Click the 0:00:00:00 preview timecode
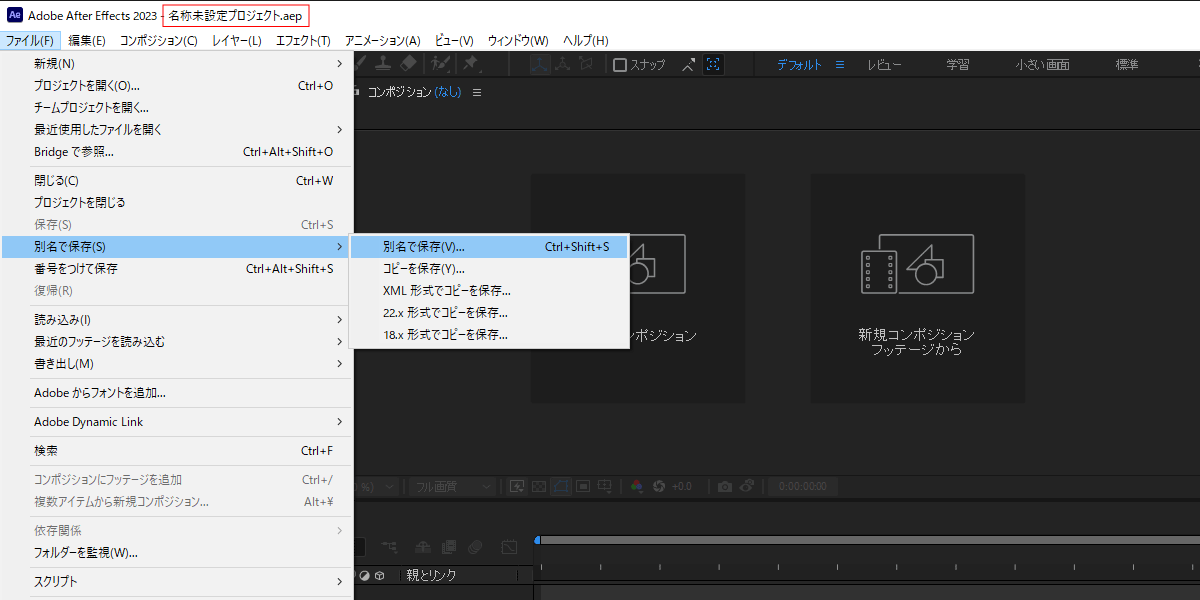 (803, 487)
